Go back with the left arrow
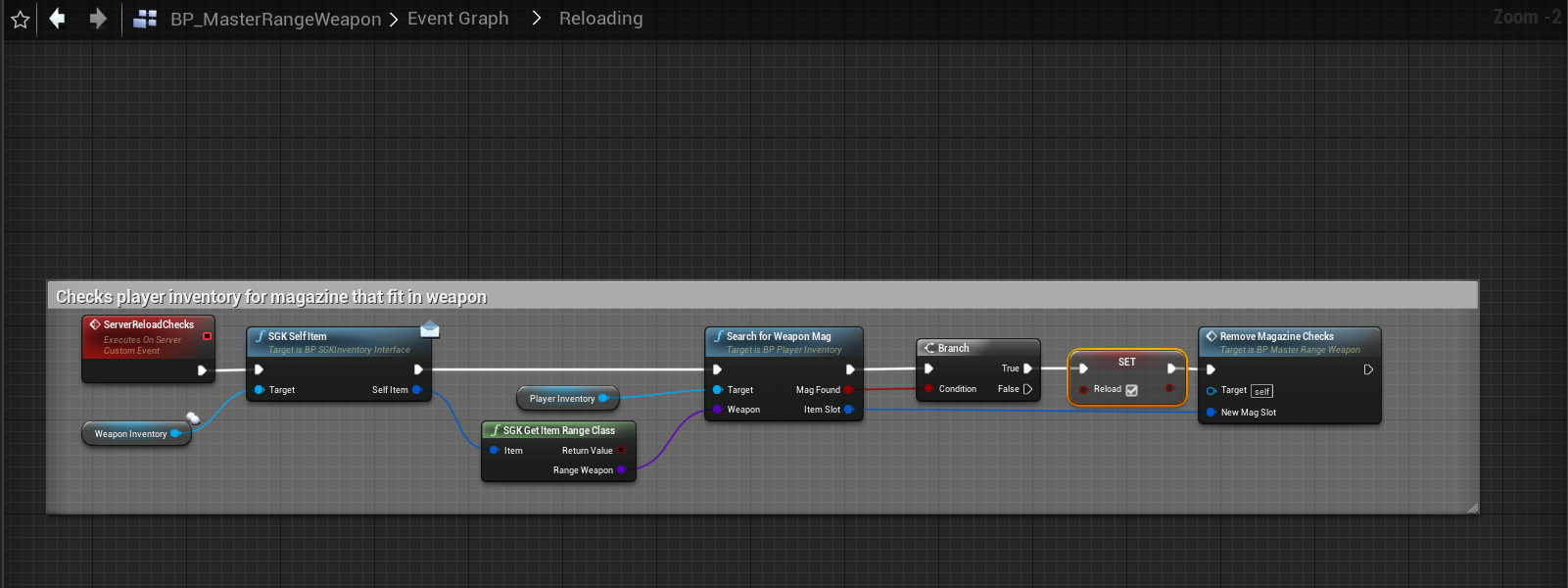Screen dimensions: 1568x588 58,19
